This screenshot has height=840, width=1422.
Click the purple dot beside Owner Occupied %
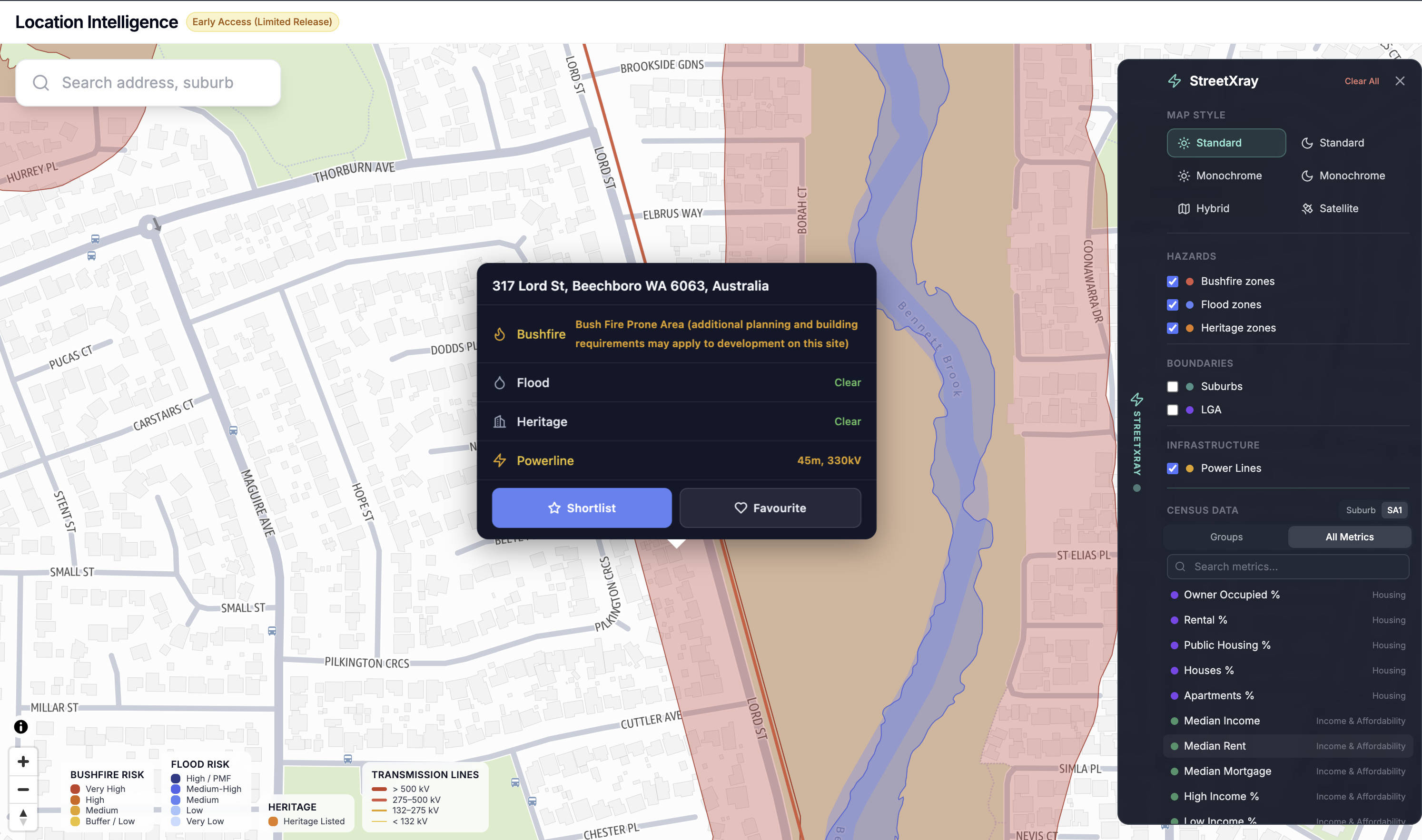(x=1175, y=595)
